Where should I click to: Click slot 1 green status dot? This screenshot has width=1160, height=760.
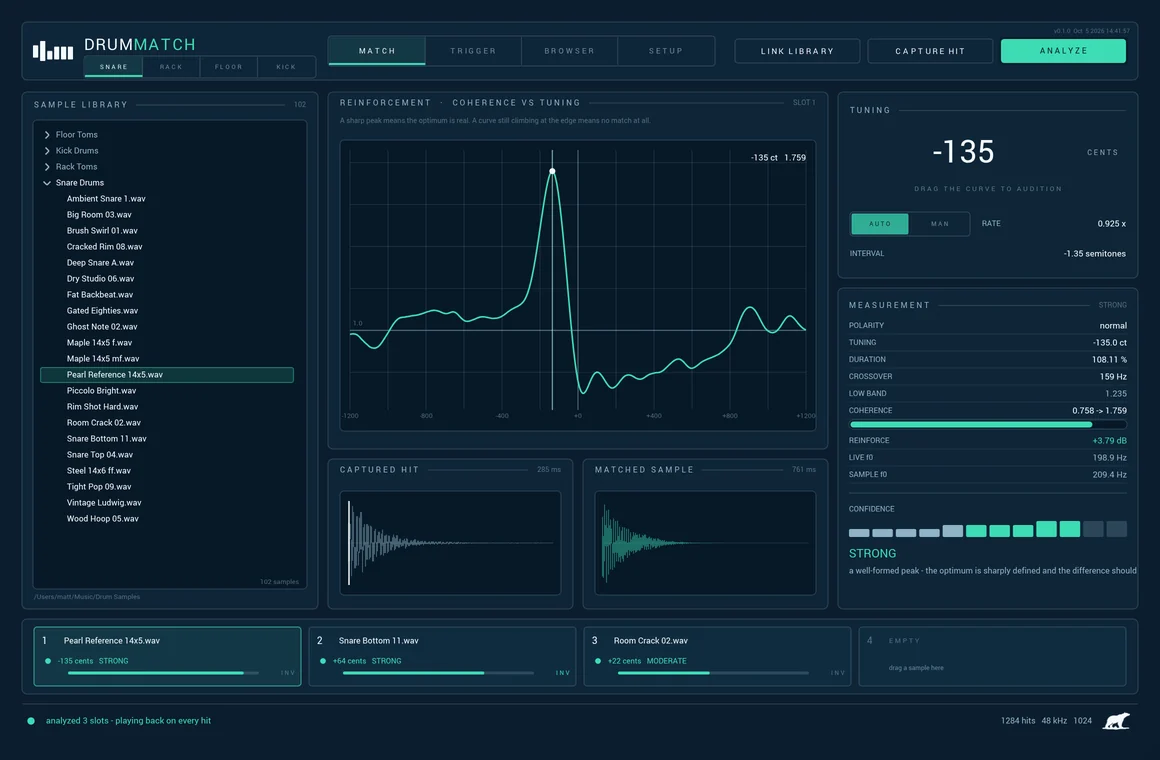(48, 661)
